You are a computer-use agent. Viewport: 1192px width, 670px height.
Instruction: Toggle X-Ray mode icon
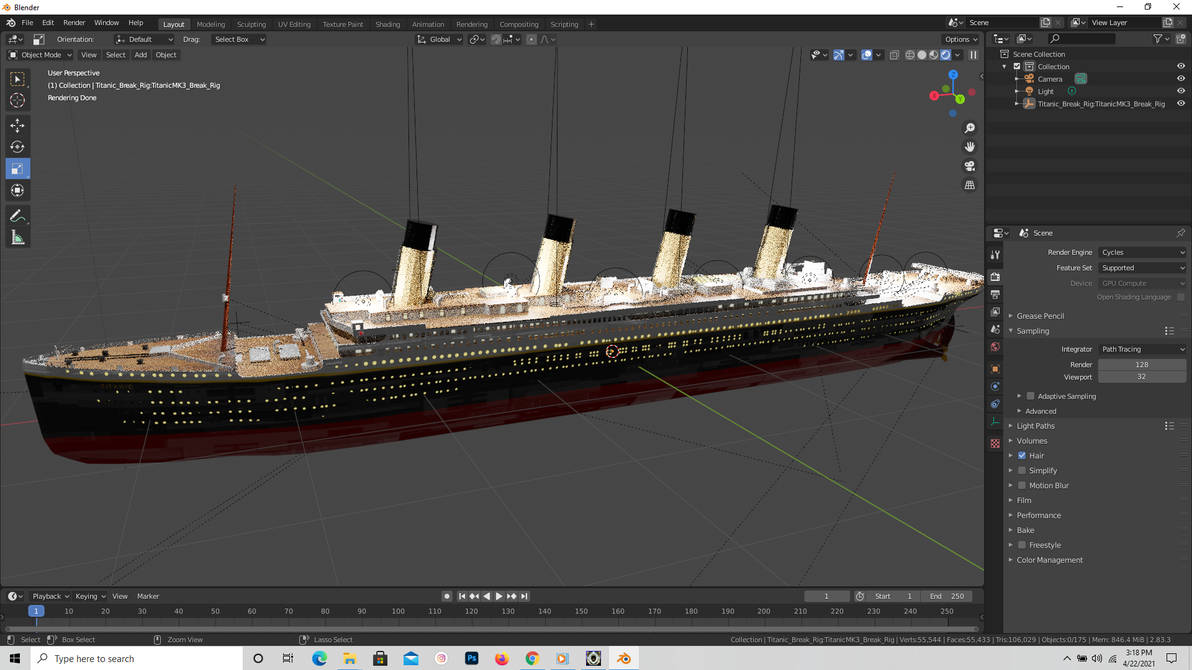coord(894,55)
